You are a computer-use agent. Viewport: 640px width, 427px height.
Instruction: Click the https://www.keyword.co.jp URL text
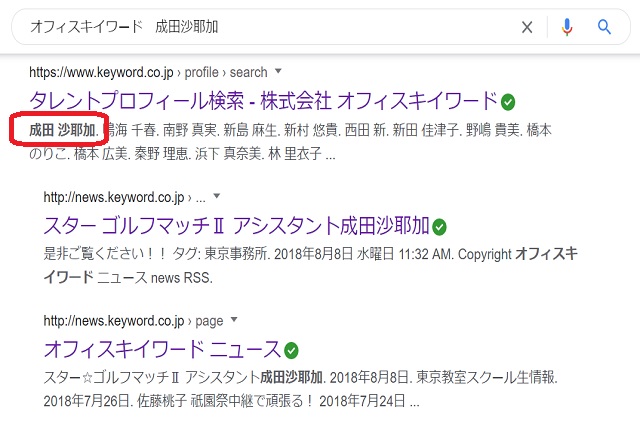101,72
